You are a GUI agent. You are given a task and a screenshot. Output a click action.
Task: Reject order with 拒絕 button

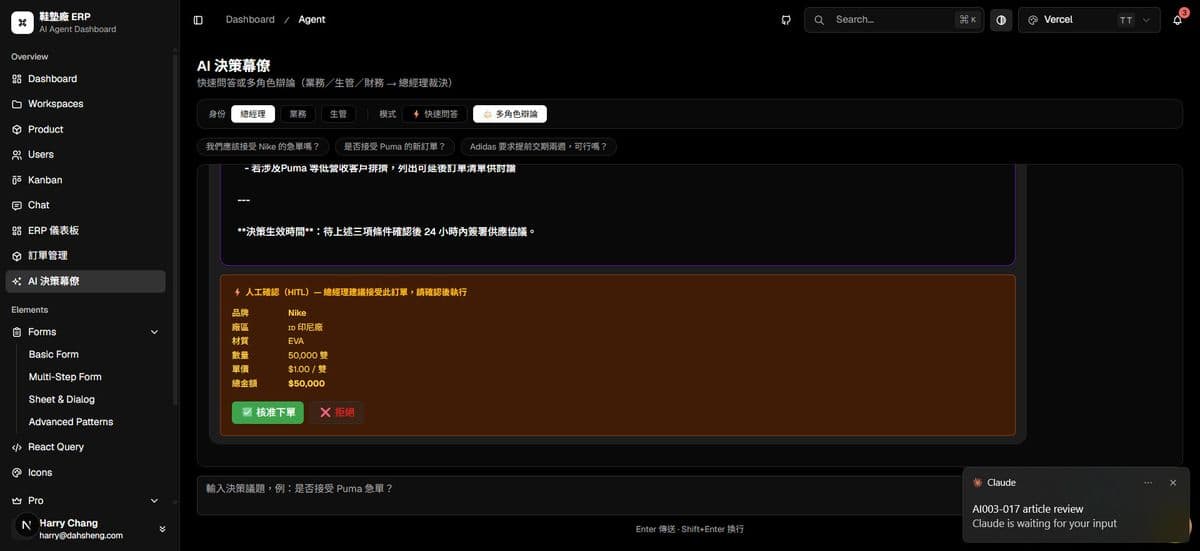pyautogui.click(x=337, y=412)
